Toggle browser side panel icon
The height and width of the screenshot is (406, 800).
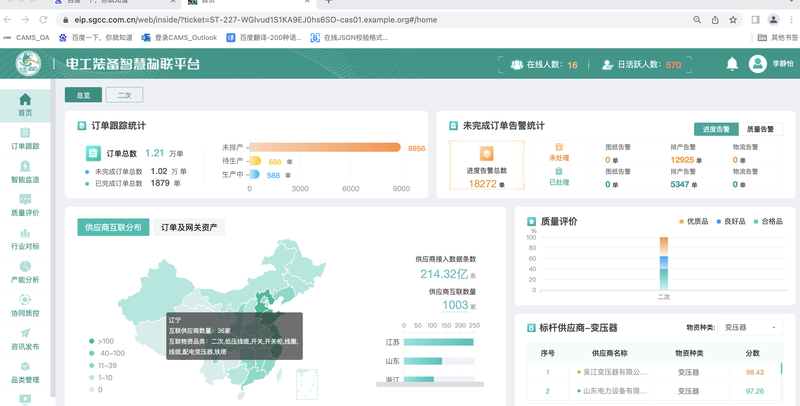pos(756,20)
